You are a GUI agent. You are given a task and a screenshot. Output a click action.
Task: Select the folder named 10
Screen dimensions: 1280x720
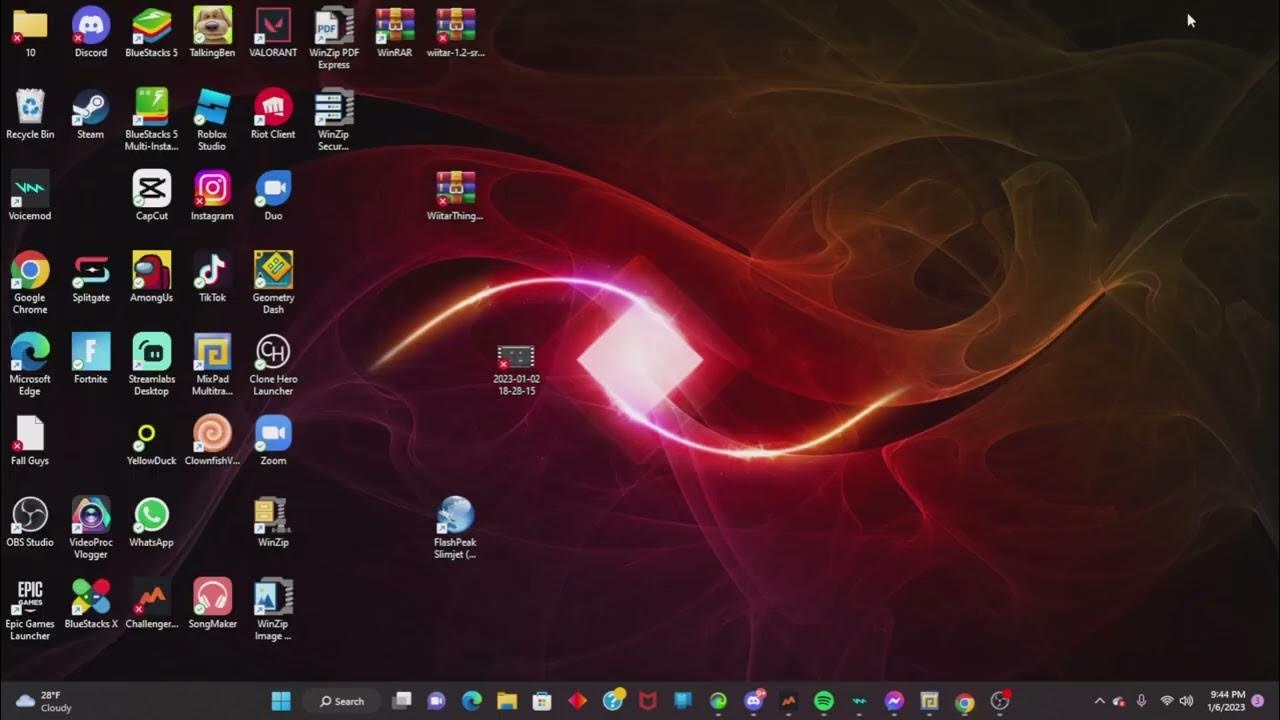click(x=30, y=32)
